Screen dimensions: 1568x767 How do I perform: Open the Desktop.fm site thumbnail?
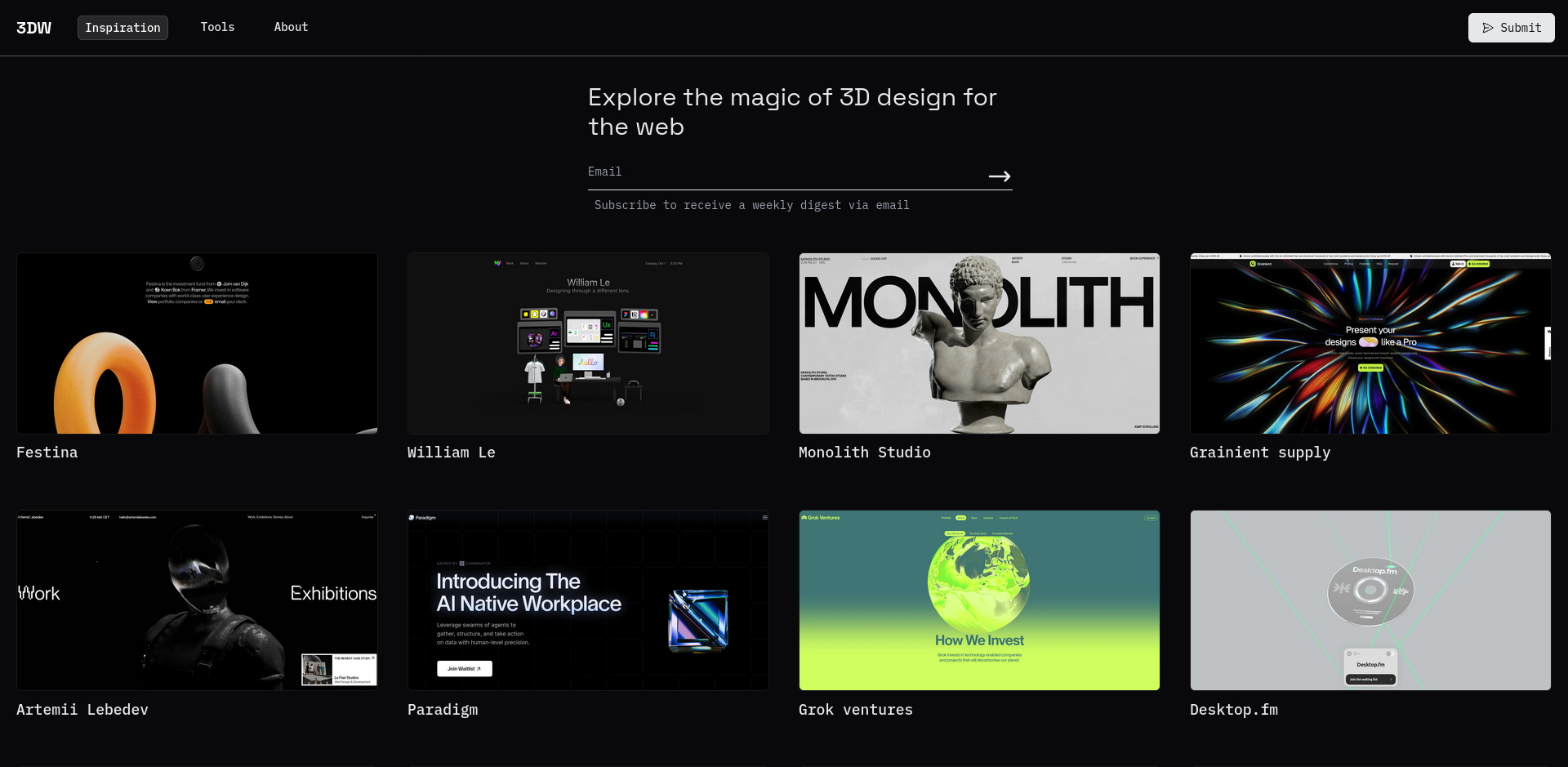tap(1370, 600)
